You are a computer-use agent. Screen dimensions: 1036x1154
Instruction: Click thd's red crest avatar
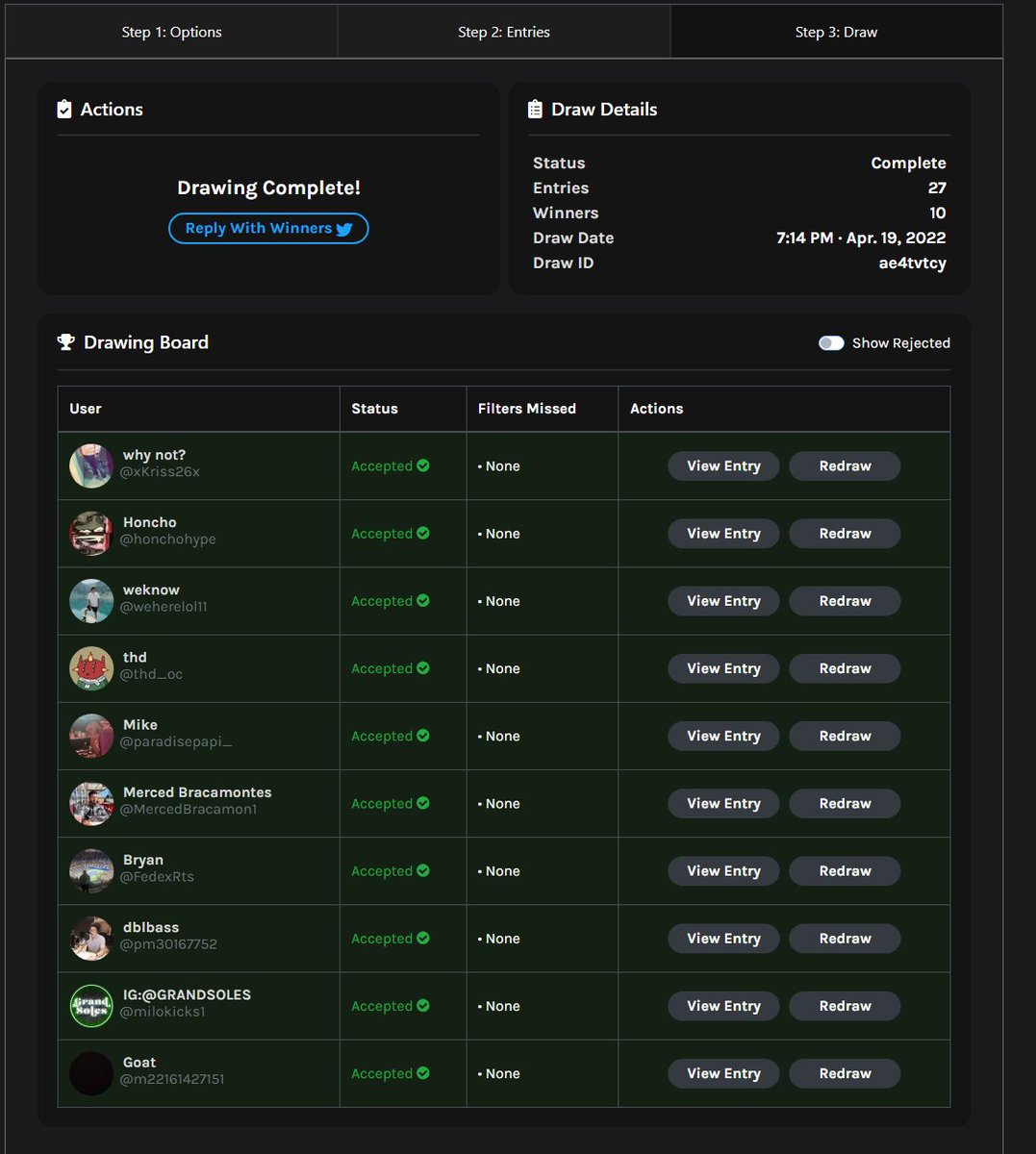click(x=91, y=668)
